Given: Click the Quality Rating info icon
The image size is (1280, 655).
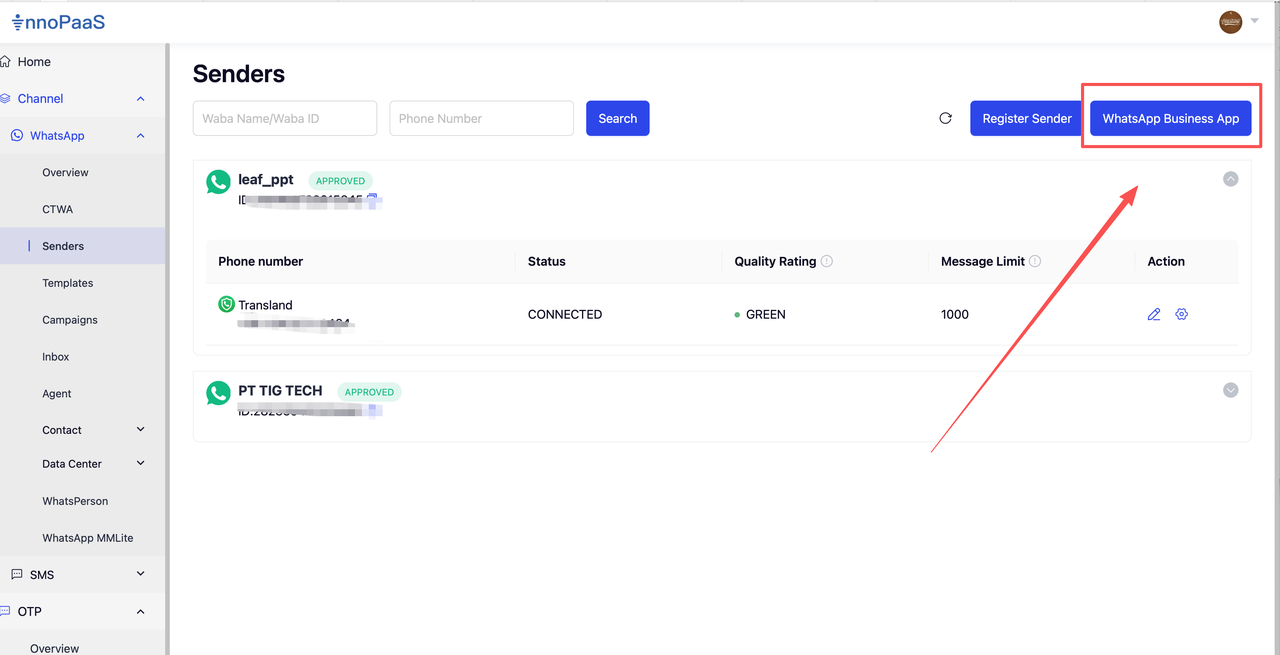Looking at the screenshot, I should [827, 261].
